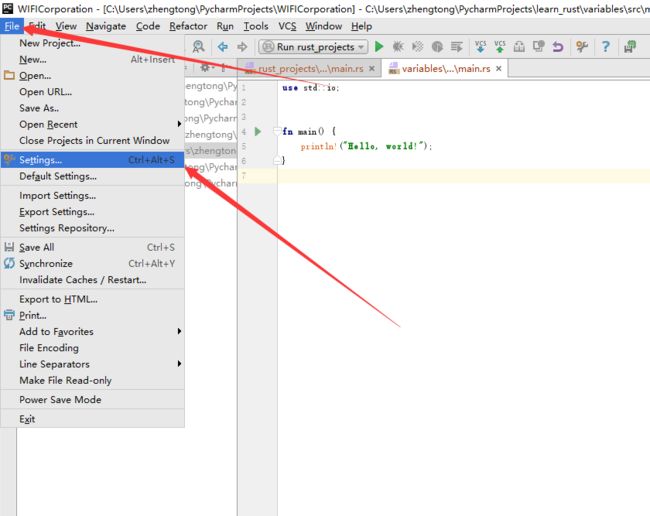Open the View menu

pos(66,26)
